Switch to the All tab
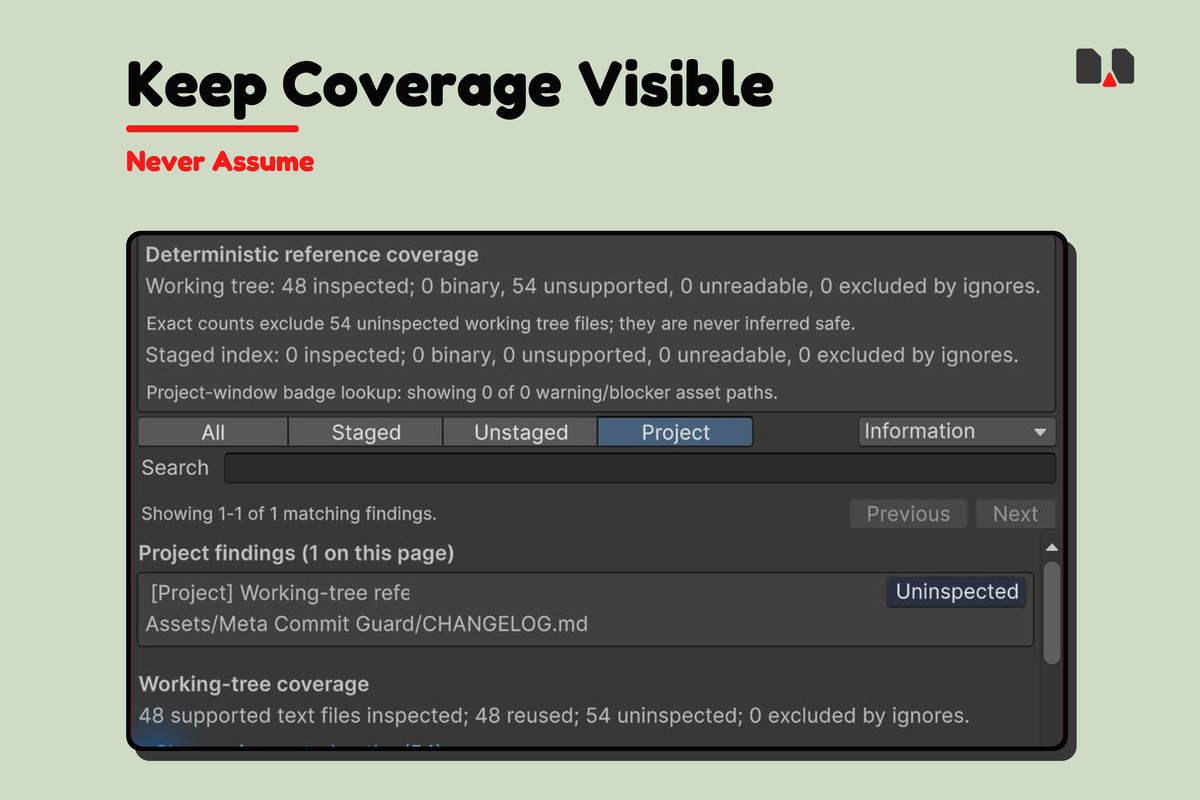Viewport: 1200px width, 800px height. [x=213, y=432]
